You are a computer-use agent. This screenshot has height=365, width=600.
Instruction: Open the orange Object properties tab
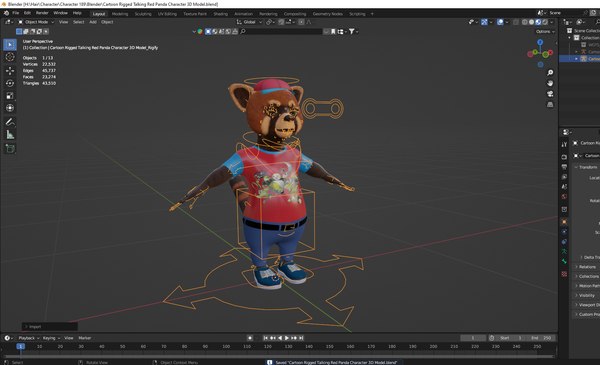coord(564,222)
